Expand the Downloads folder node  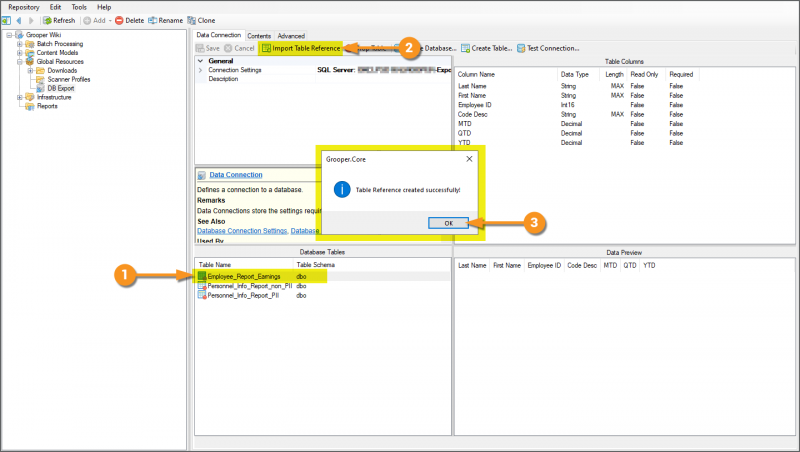click(30, 70)
